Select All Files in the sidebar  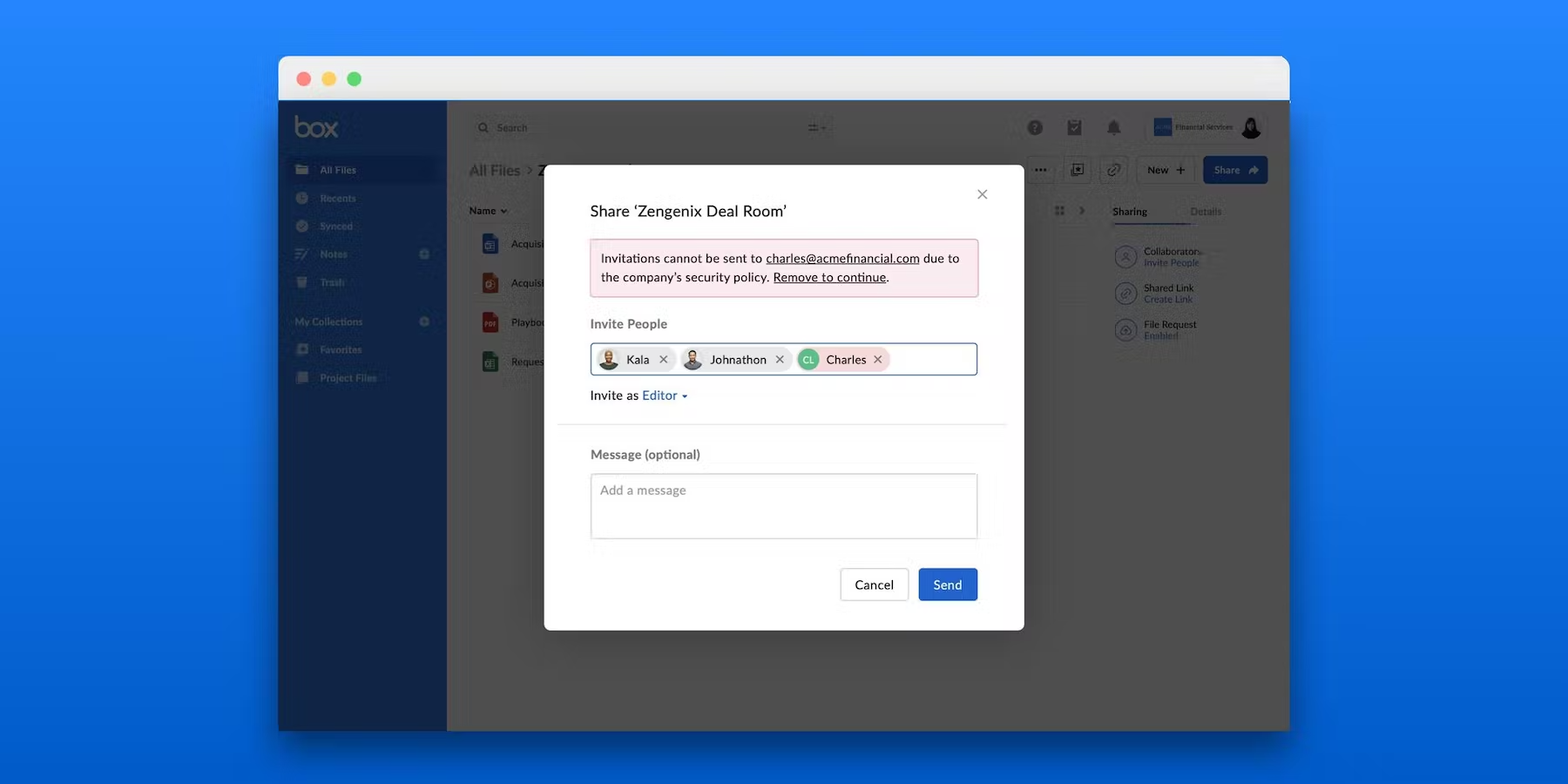point(337,170)
